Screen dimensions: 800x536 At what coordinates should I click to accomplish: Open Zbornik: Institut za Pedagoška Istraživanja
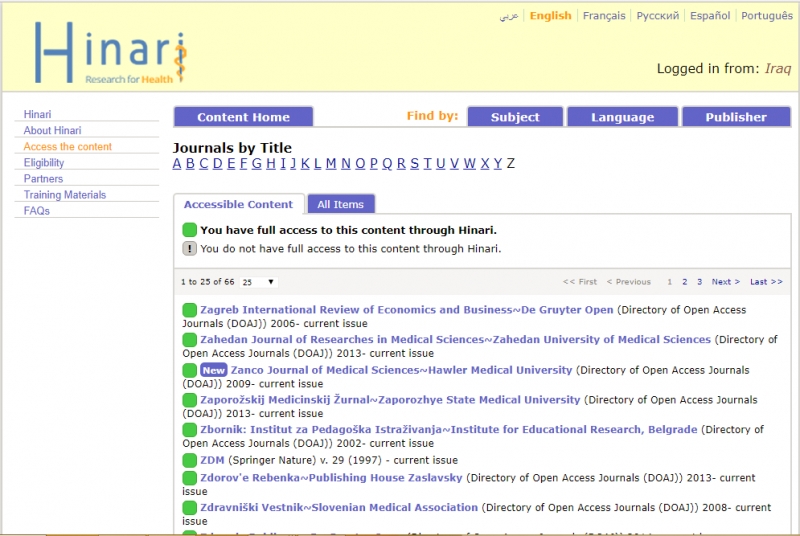pyautogui.click(x=448, y=430)
